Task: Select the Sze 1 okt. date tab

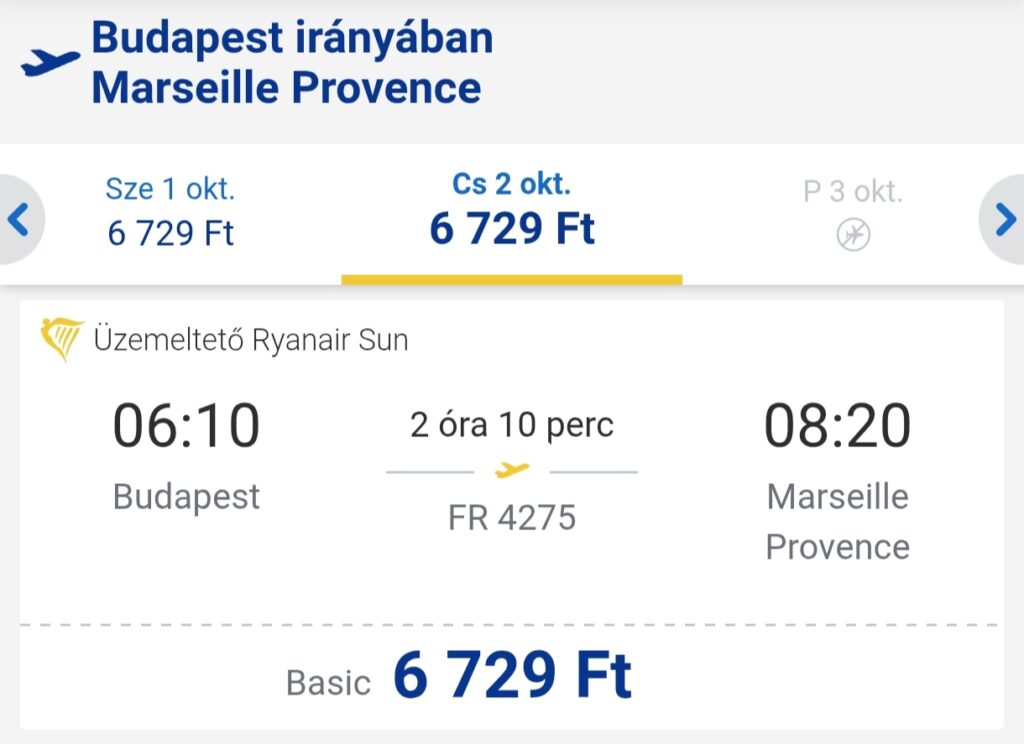Action: point(170,212)
